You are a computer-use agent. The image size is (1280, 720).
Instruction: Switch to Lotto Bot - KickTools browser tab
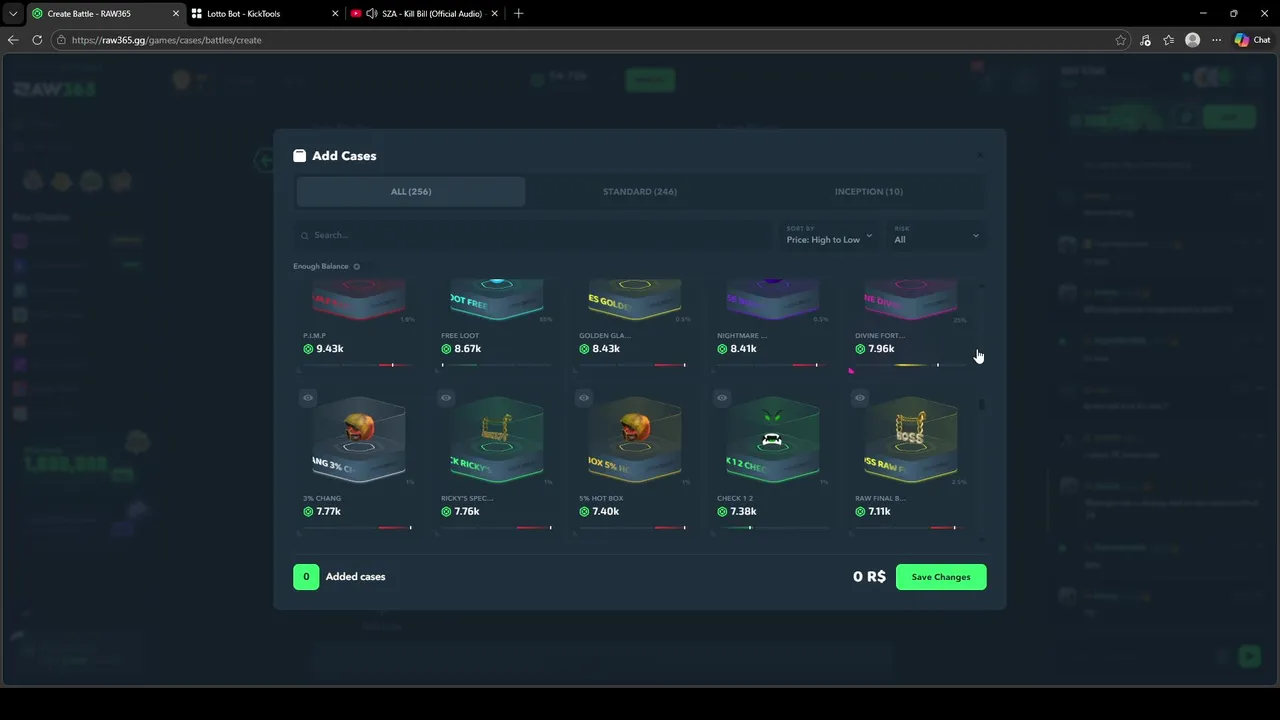coord(264,13)
